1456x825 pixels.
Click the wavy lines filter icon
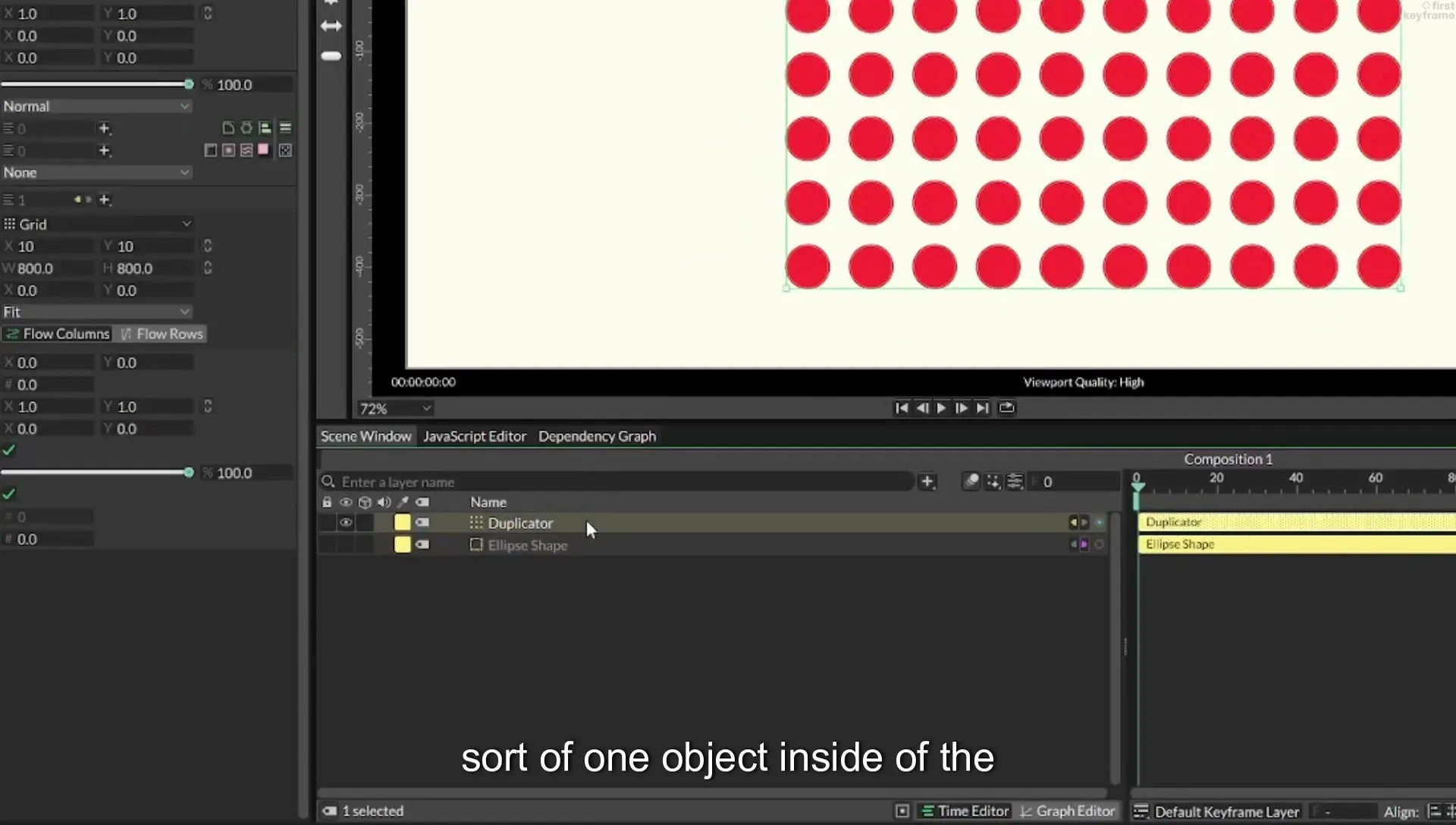246,150
